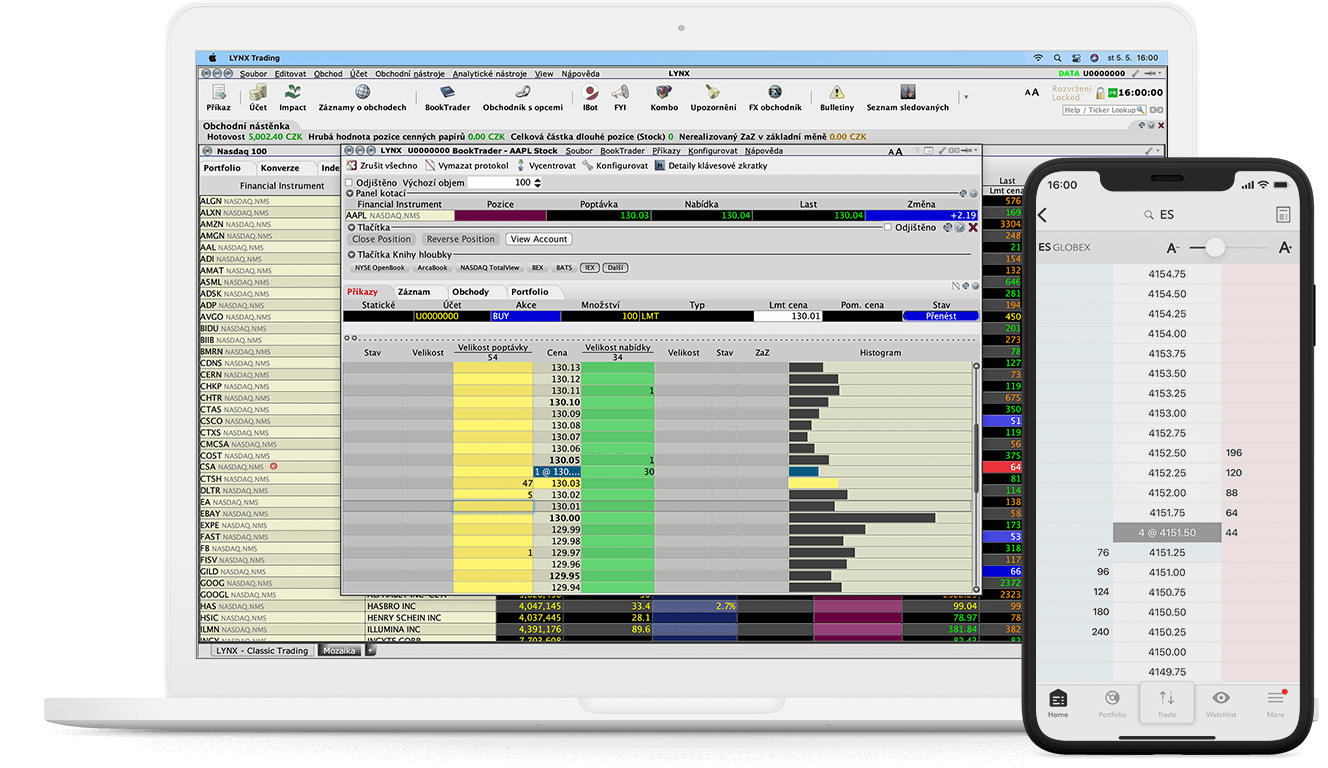
Task: Click the Výchozí objem 100 field
Action: point(500,183)
